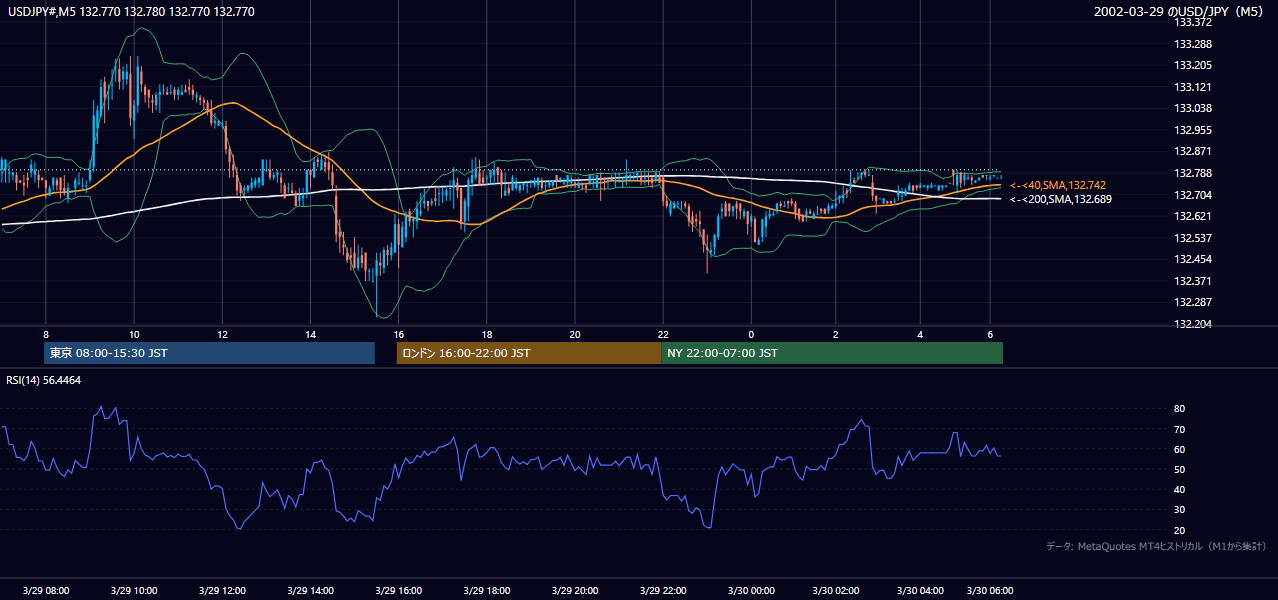
Task: Click the RSI axis level 30
Action: point(1179,510)
